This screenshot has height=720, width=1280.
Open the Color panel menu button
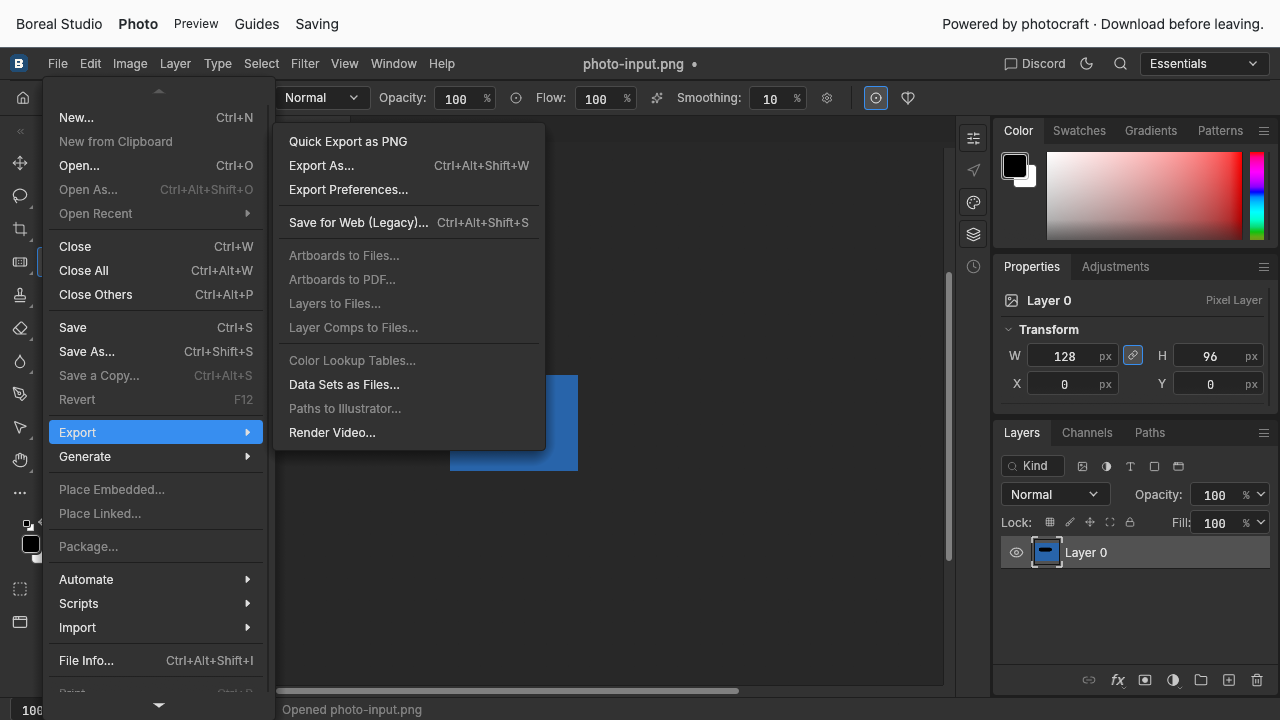(1264, 131)
